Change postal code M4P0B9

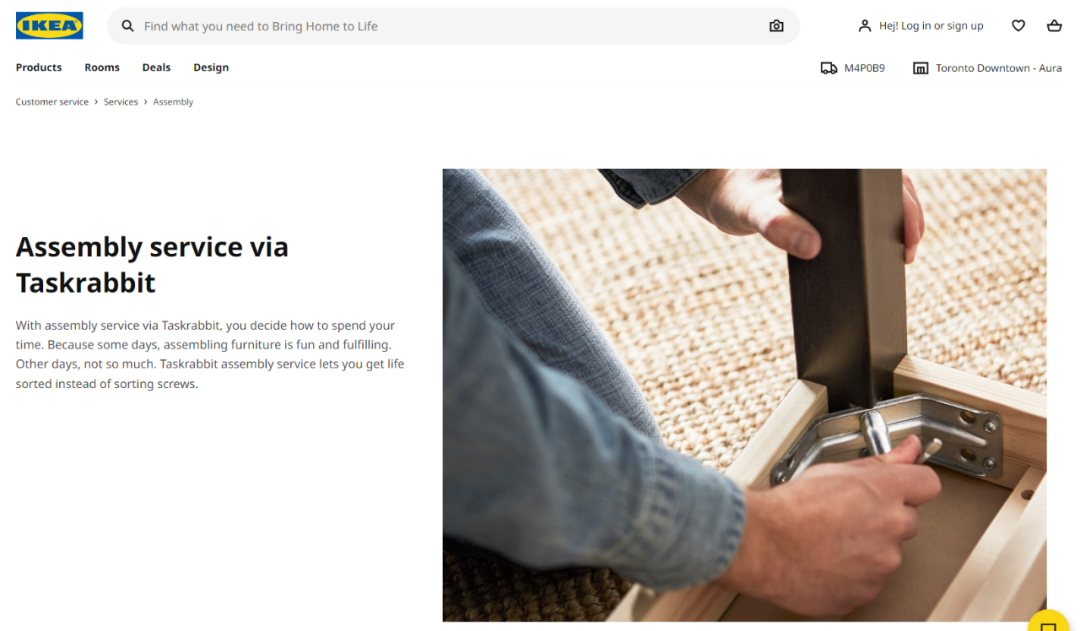[x=864, y=68]
